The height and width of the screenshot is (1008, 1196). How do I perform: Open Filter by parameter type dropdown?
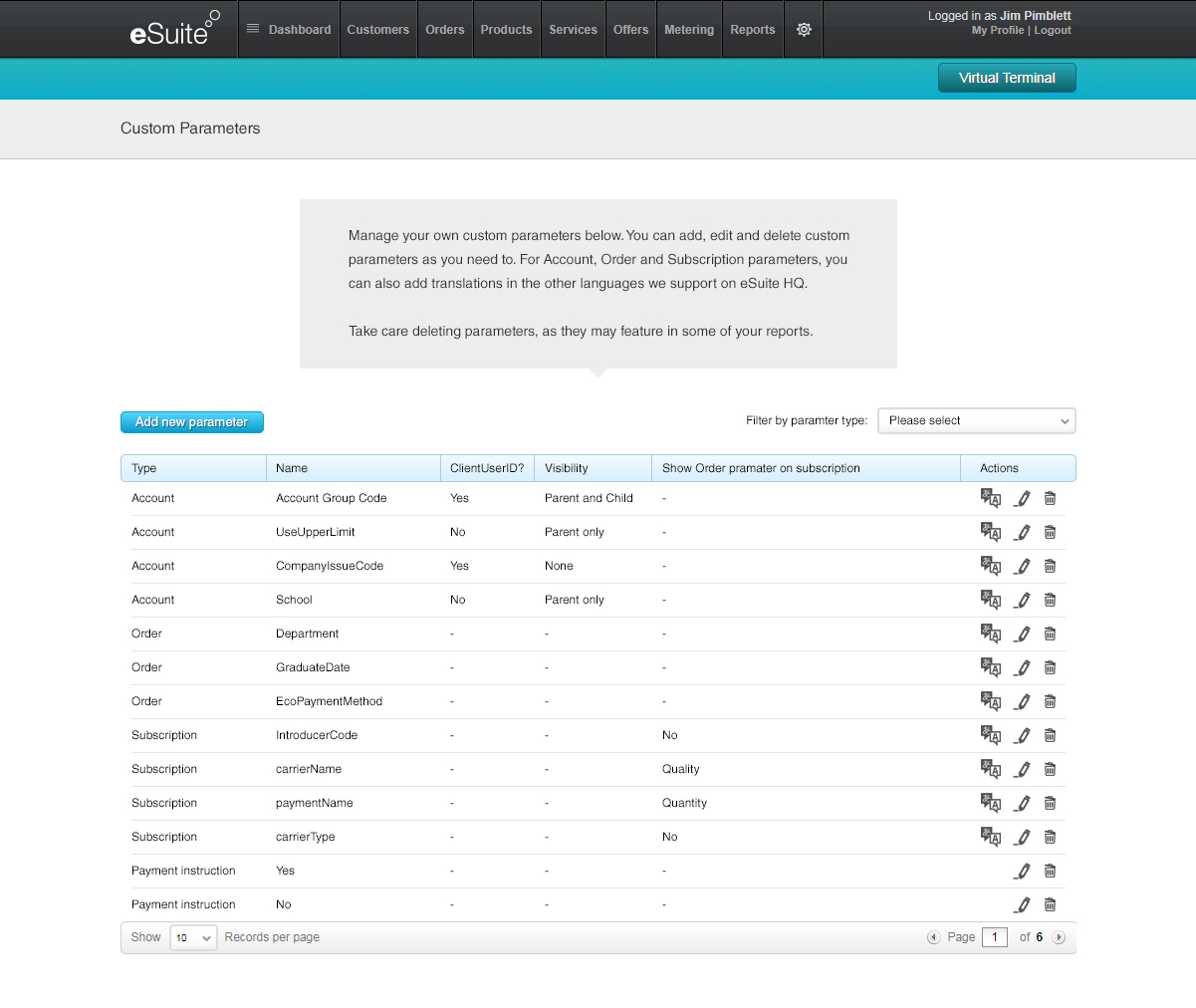tap(976, 420)
